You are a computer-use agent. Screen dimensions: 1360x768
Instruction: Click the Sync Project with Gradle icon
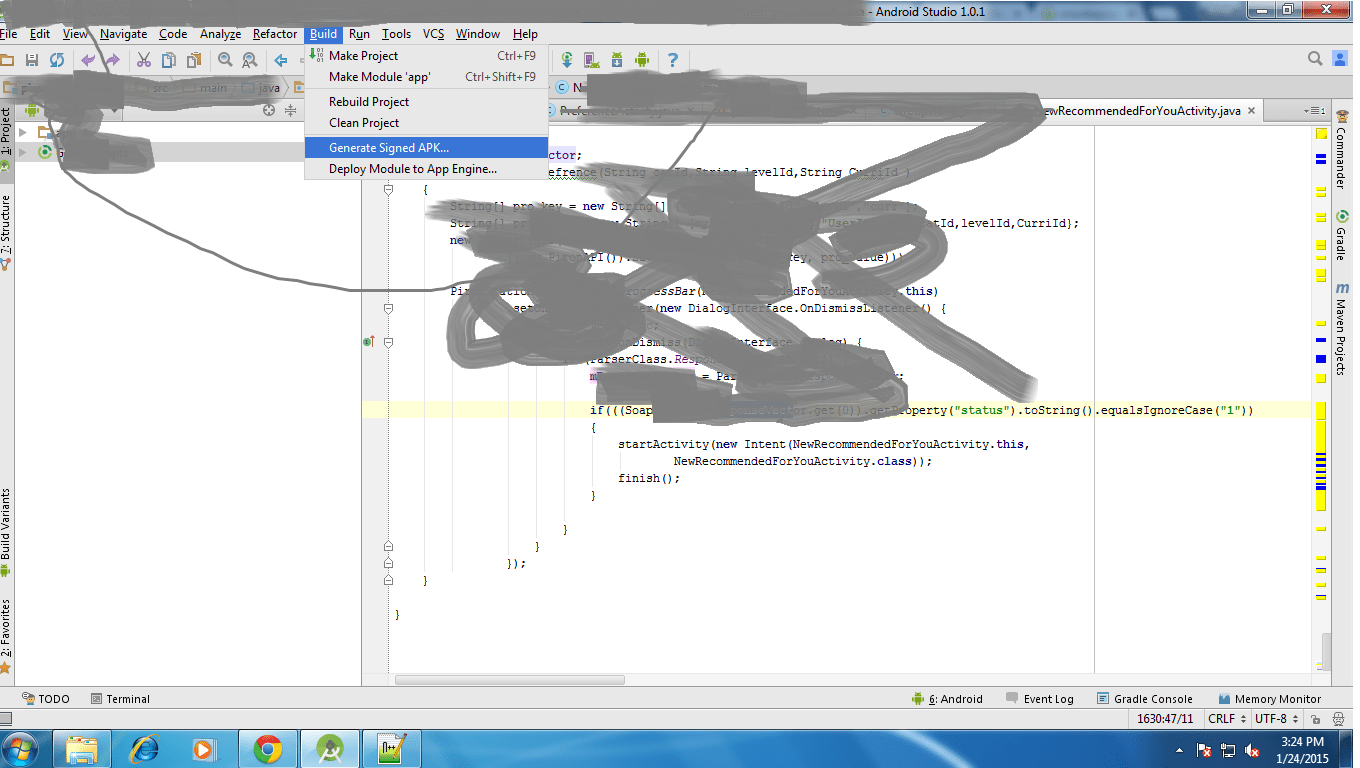[x=567, y=60]
